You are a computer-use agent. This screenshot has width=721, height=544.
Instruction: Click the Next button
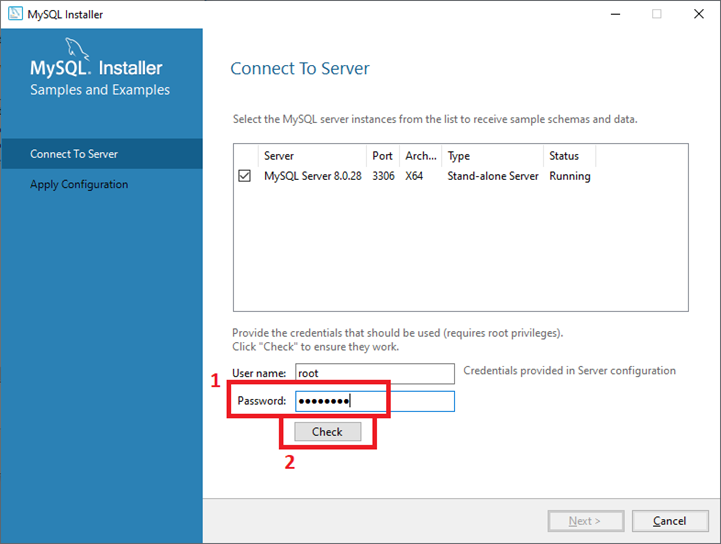click(x=585, y=521)
